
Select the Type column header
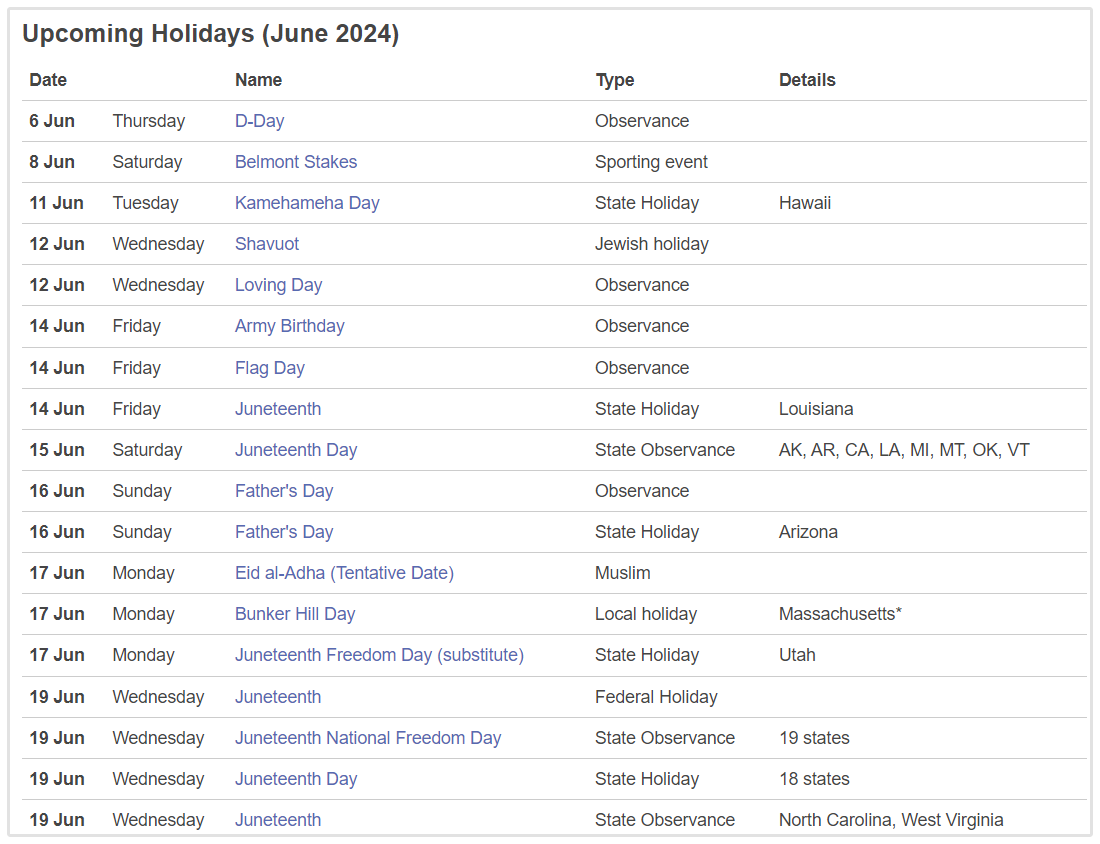point(615,80)
